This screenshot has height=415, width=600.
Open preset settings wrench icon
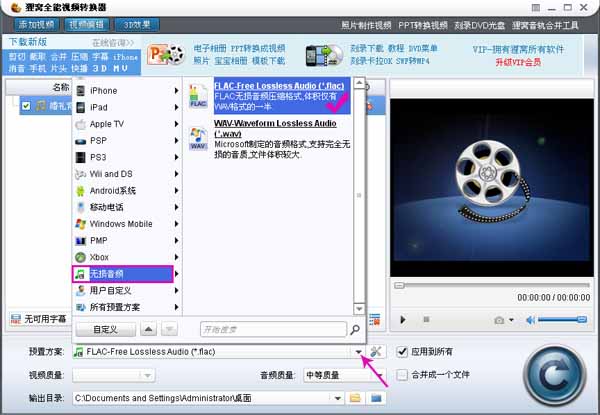click(x=376, y=352)
